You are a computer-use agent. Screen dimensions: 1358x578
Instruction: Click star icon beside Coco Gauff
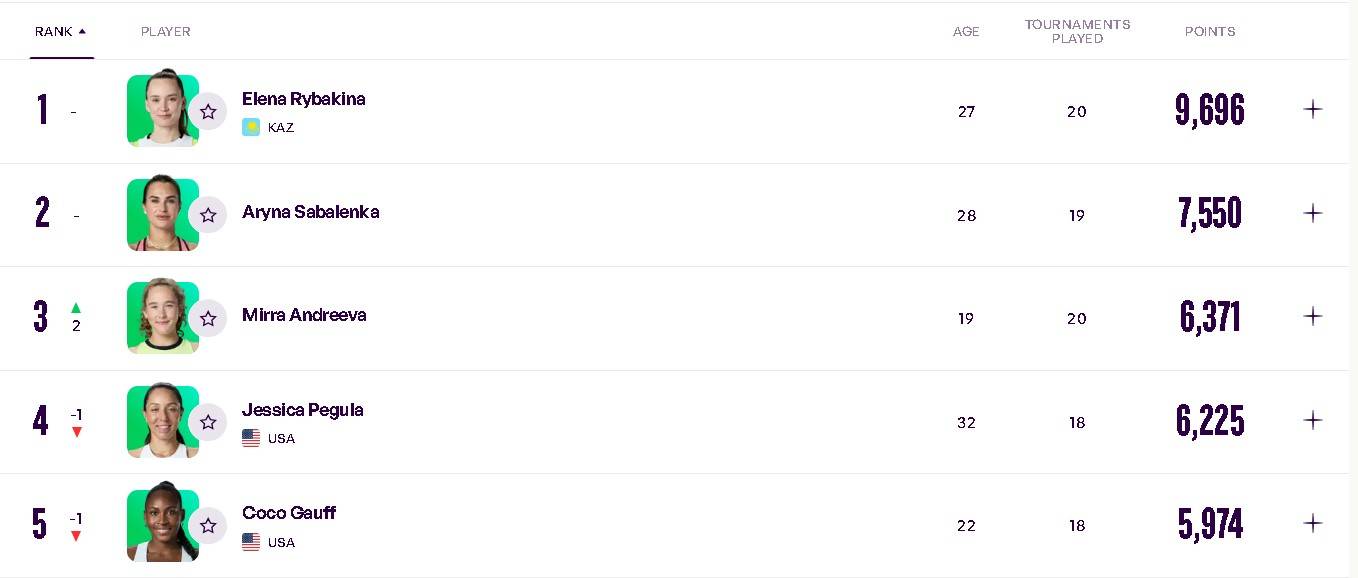(x=208, y=526)
